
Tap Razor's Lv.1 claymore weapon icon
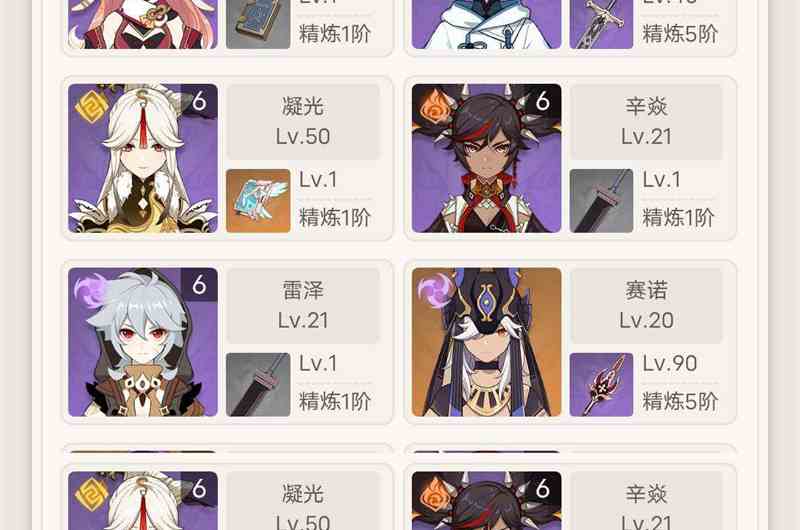pos(258,385)
